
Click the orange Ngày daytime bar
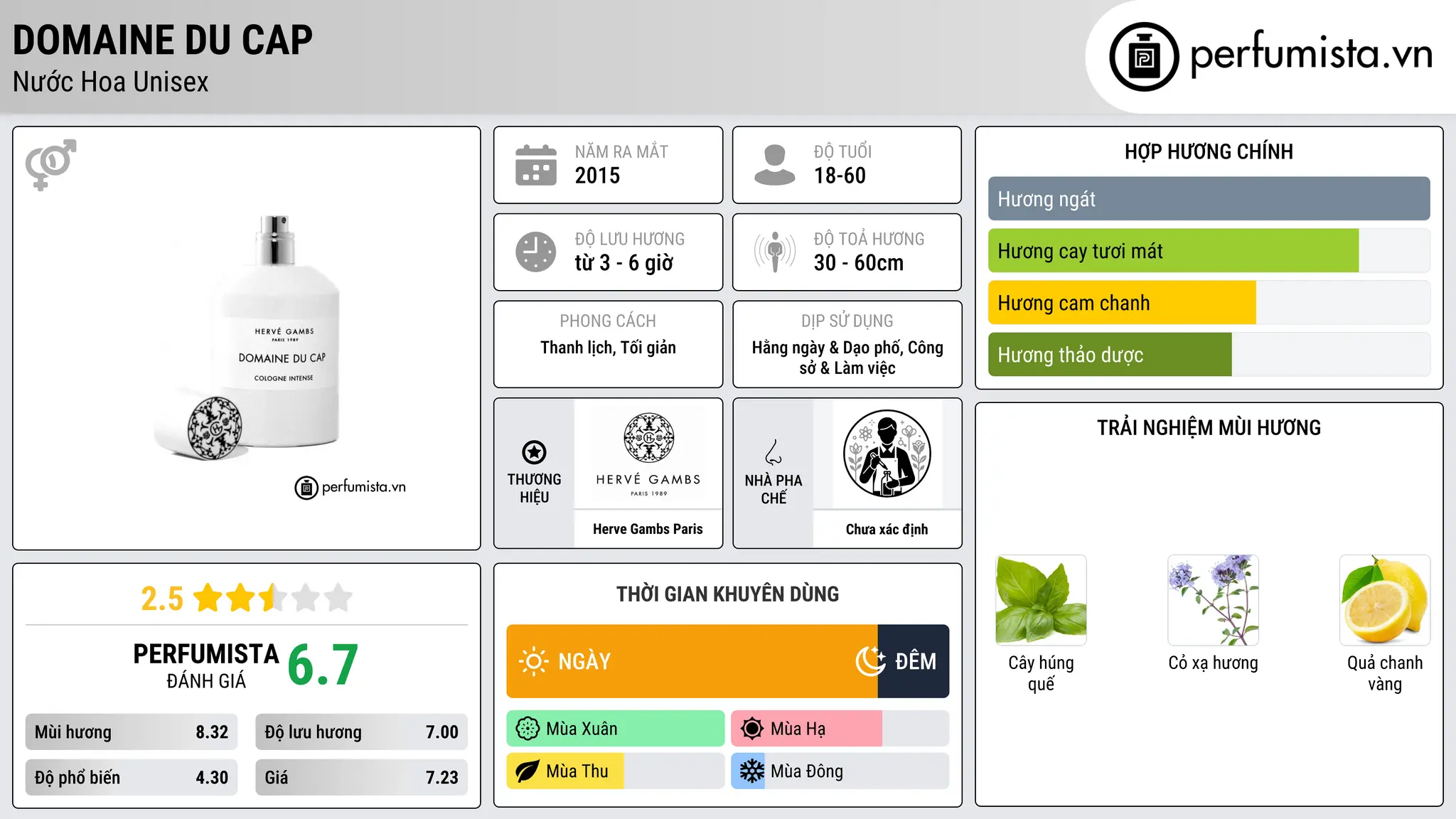click(x=692, y=661)
